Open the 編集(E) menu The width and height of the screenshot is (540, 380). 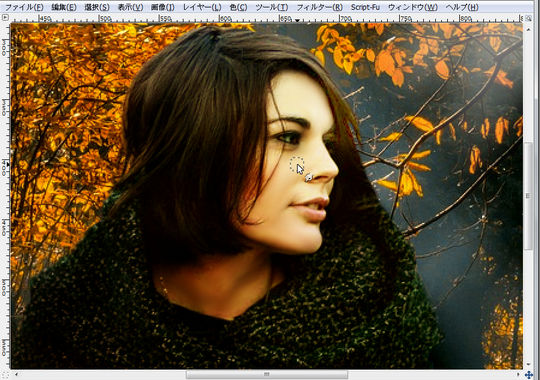tap(64, 7)
